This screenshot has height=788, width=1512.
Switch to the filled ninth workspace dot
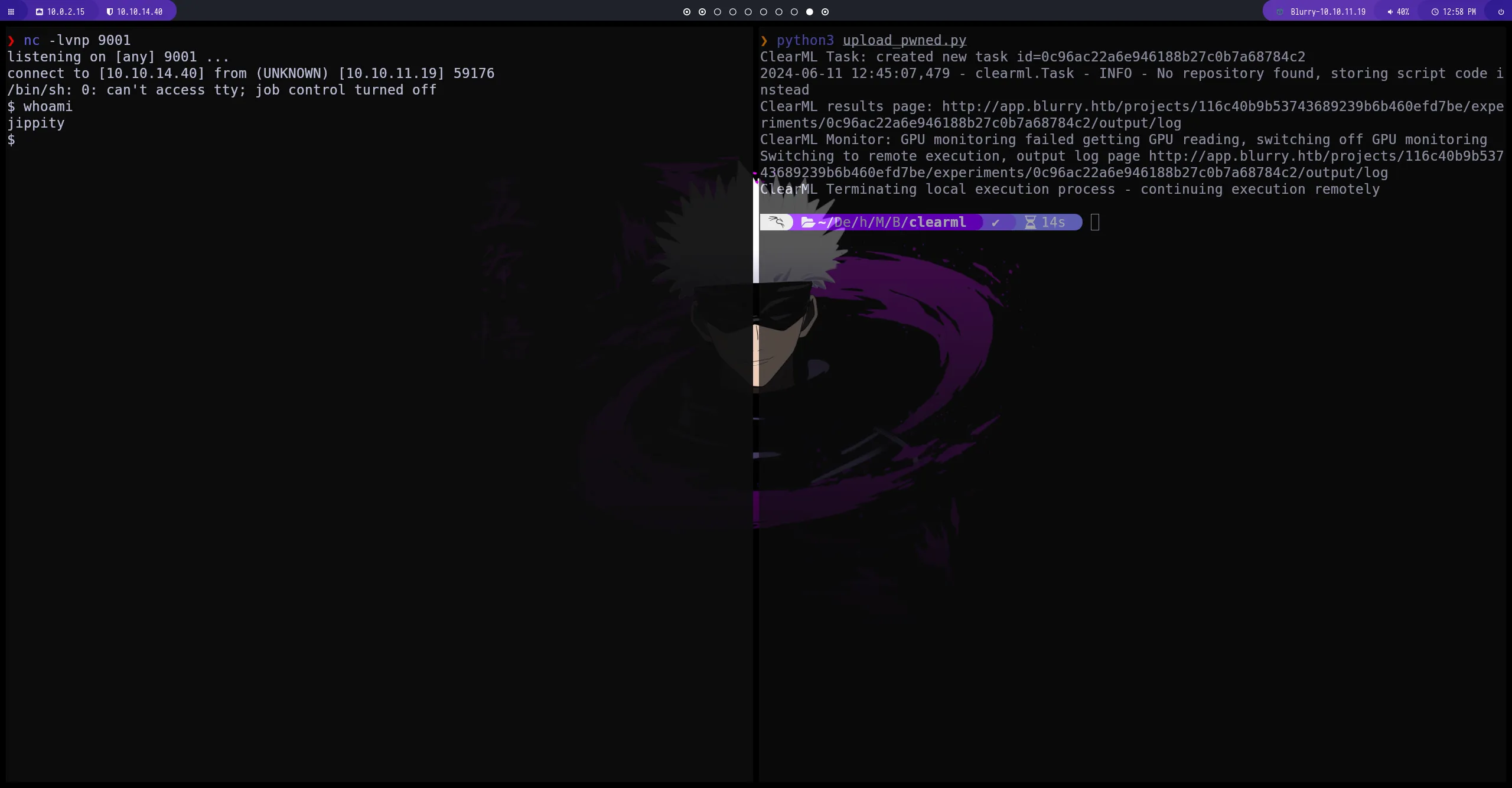click(x=810, y=12)
